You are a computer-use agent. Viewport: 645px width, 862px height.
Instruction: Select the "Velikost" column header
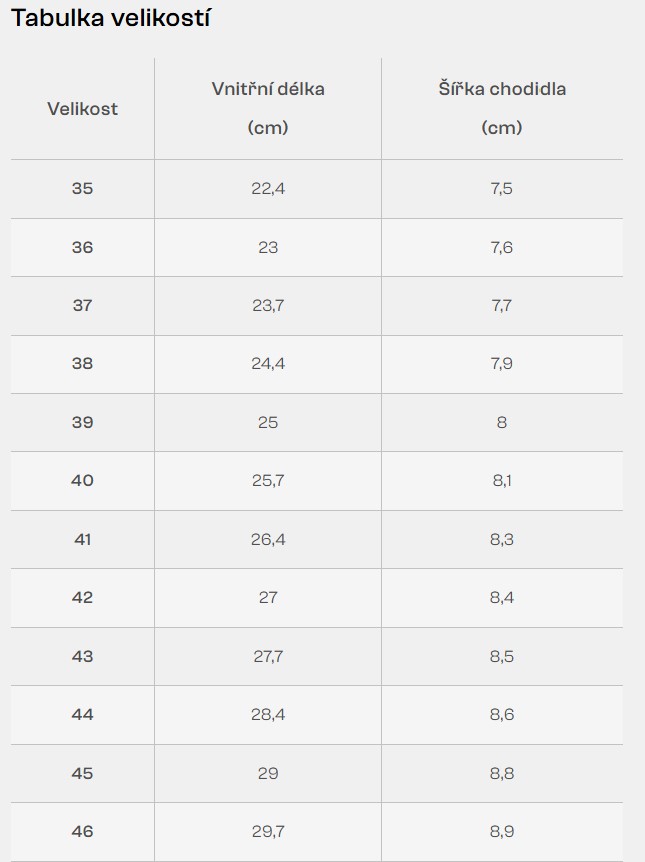tap(82, 108)
